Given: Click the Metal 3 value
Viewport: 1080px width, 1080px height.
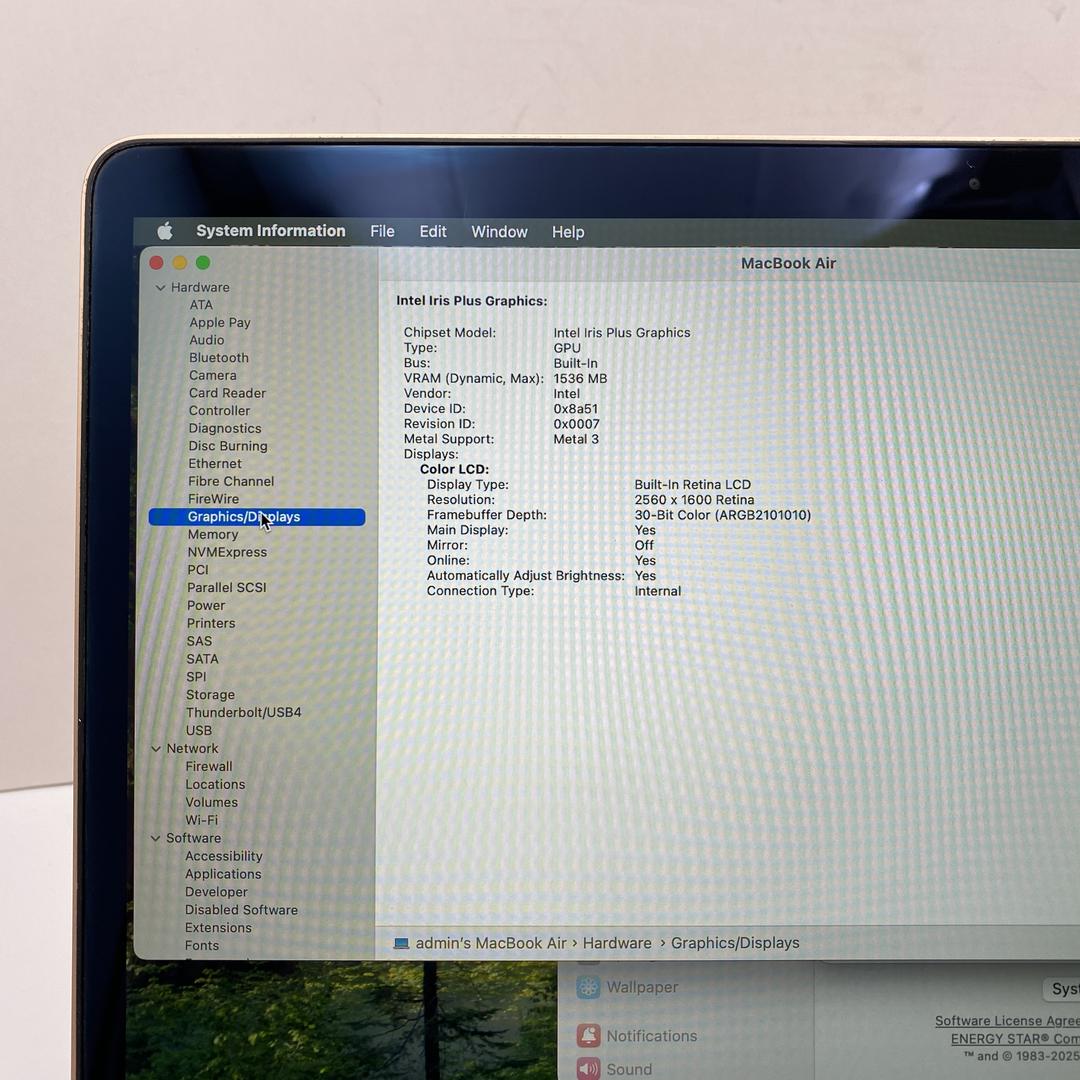Looking at the screenshot, I should coord(576,439).
